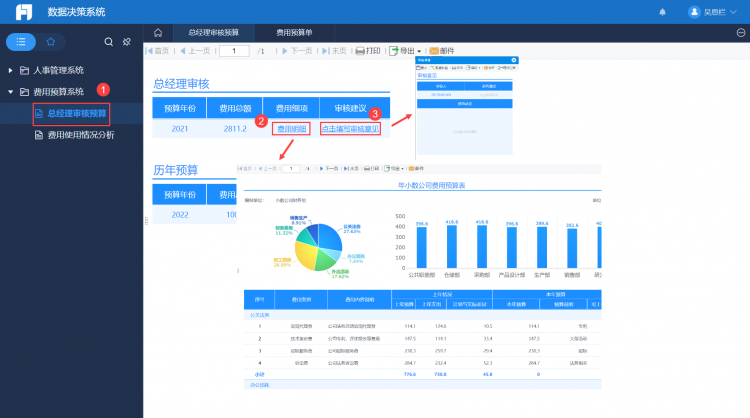750x418 pixels.
Task: Expand the 人事管理系统 folder arrow
Action: [x=10, y=70]
